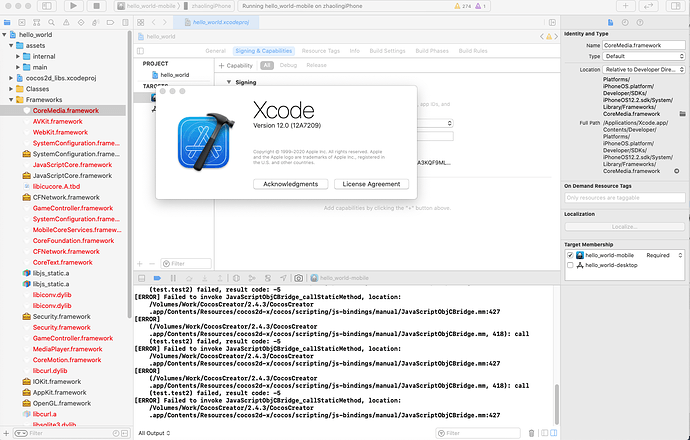This screenshot has width=690, height=440.
Task: Click Simulate Location arrow icon
Action: [283, 278]
